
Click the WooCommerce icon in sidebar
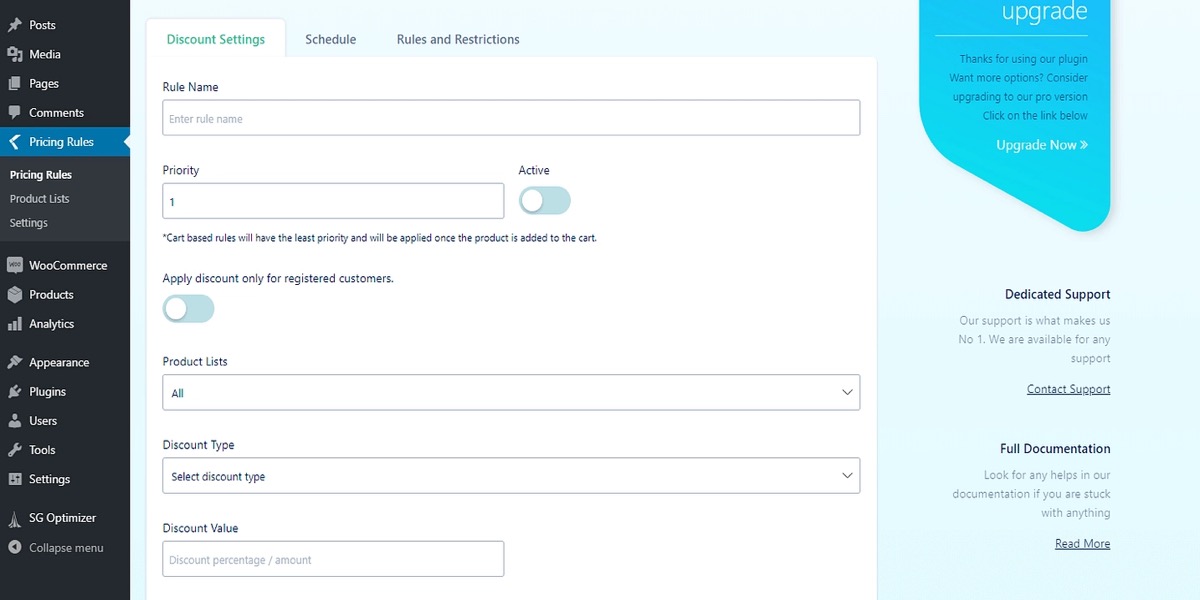(15, 266)
